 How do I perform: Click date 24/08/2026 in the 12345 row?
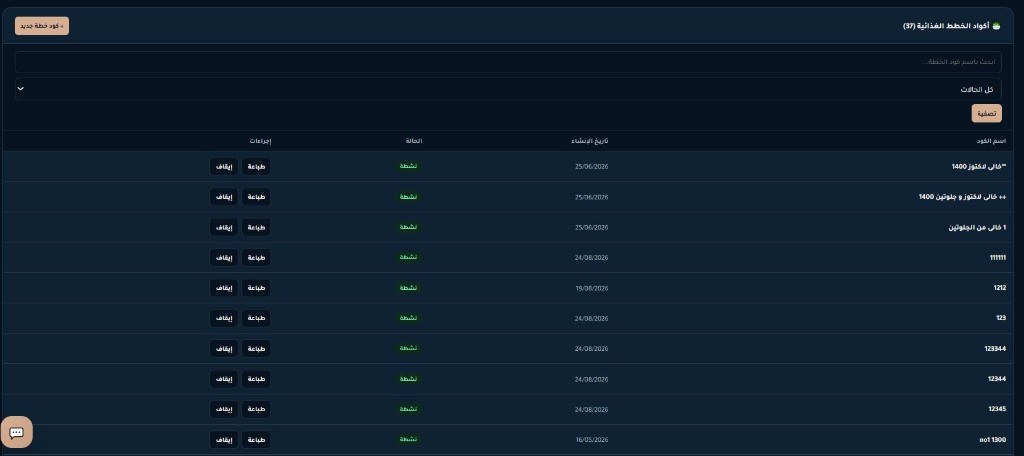pyautogui.click(x=592, y=410)
